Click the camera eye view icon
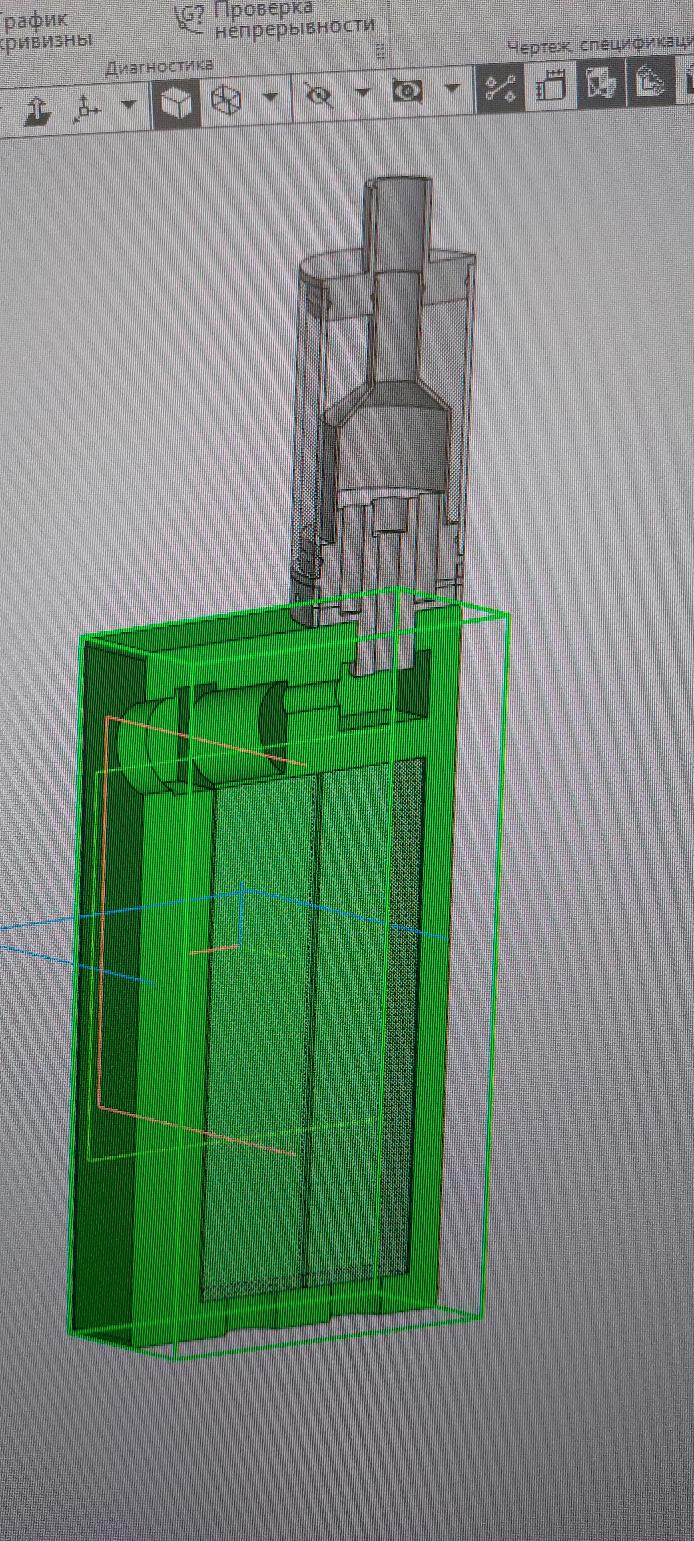 408,92
